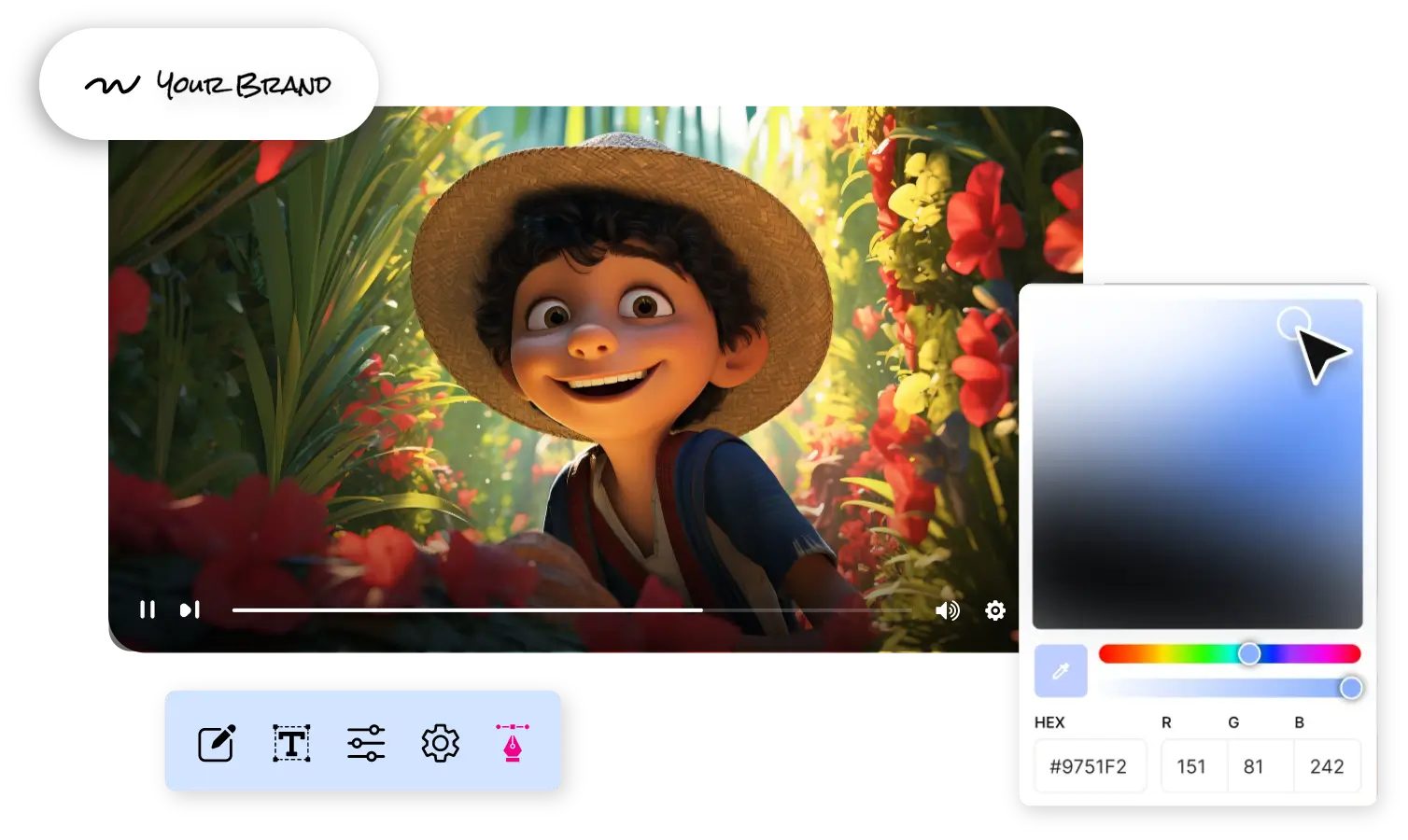1408x840 pixels.
Task: Open the adjustments sliders tool
Action: pyautogui.click(x=365, y=743)
